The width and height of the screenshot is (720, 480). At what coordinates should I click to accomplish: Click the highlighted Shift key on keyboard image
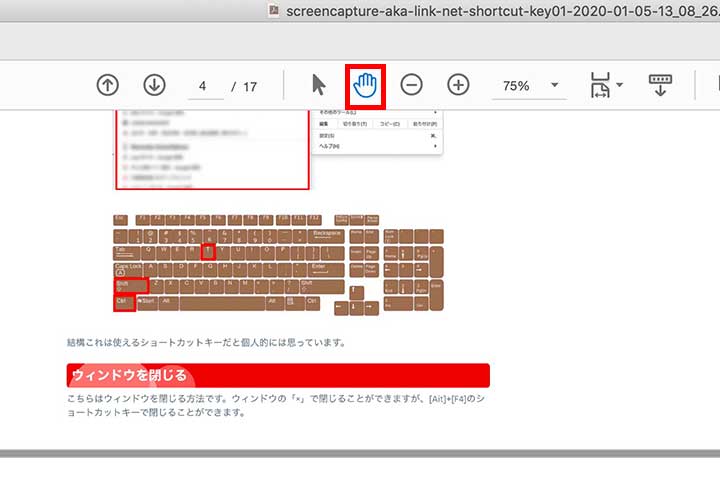[131, 286]
